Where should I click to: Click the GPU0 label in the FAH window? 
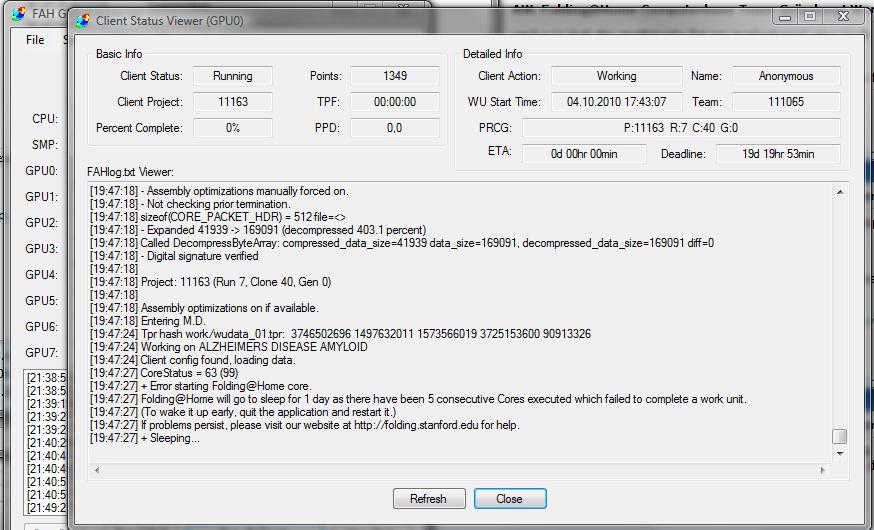pyautogui.click(x=41, y=171)
